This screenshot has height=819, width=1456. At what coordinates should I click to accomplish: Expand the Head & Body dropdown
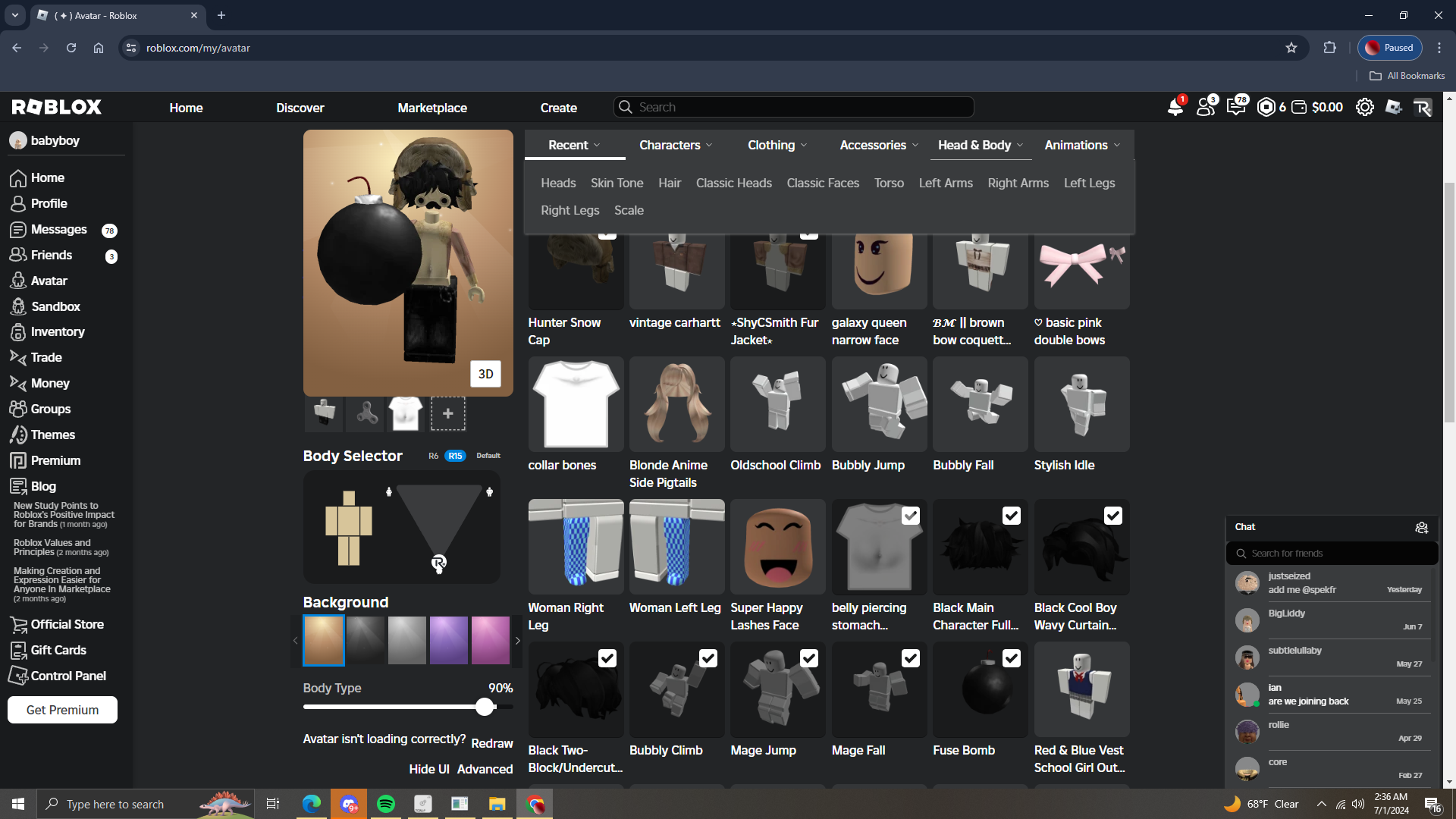click(x=981, y=145)
